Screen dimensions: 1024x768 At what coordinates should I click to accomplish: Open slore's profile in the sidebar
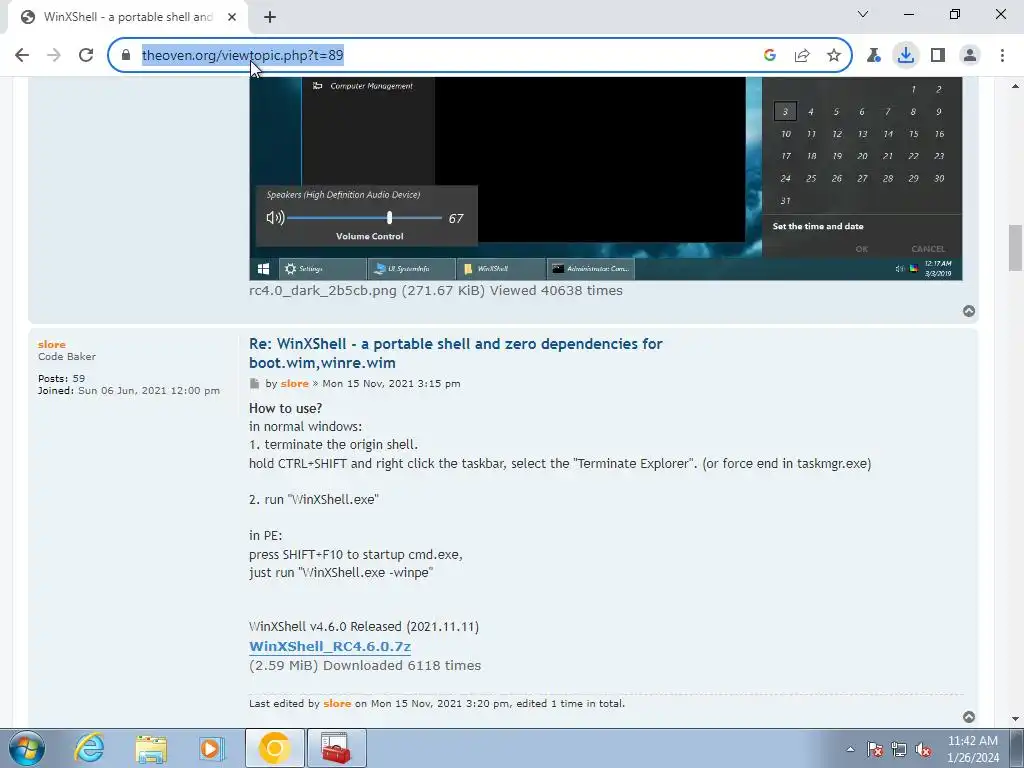point(52,344)
